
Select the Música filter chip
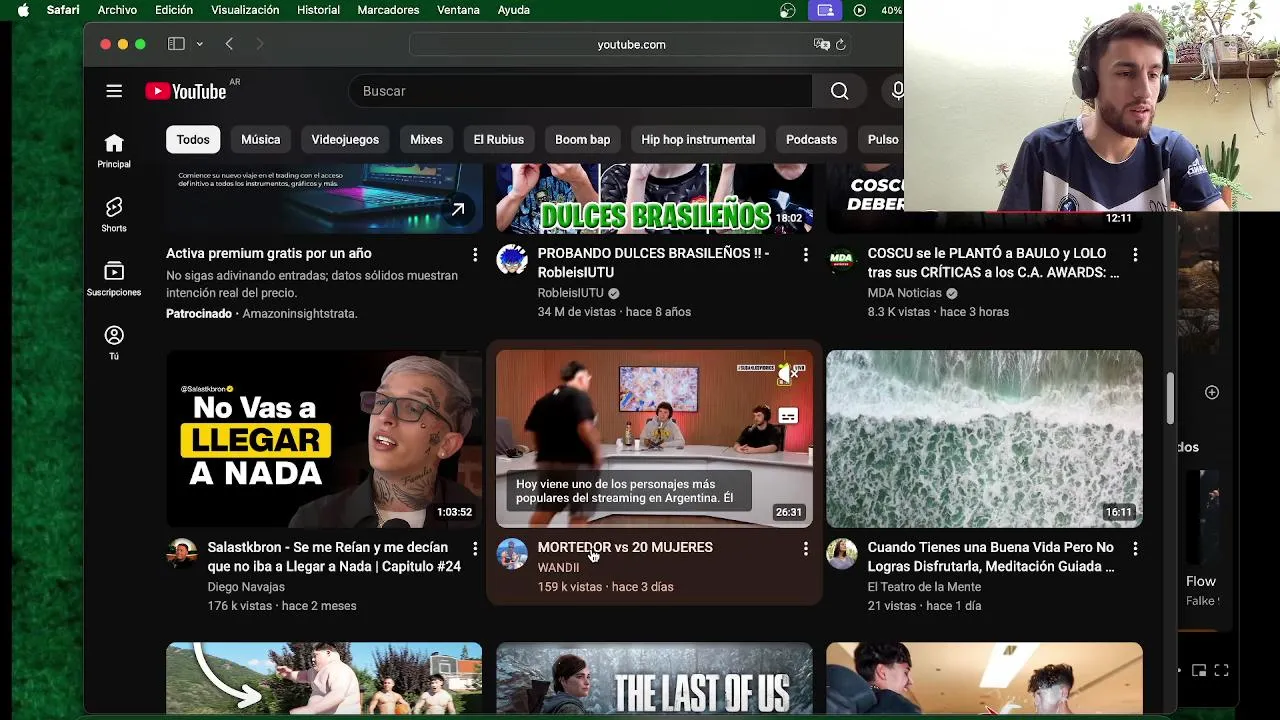[x=260, y=140]
